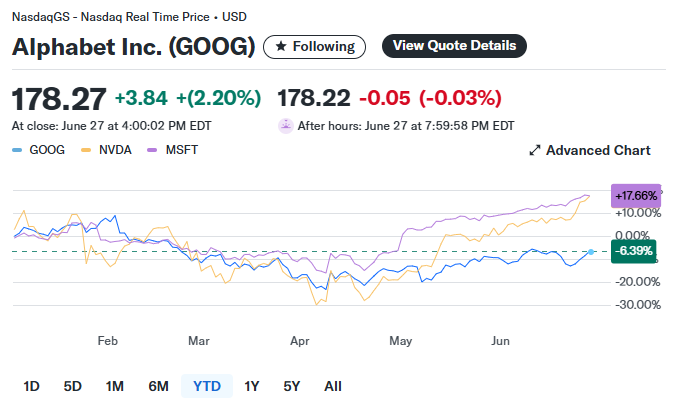Click the blue endpoint dot on GOOG line
The width and height of the screenshot is (674, 400).
[x=591, y=252]
